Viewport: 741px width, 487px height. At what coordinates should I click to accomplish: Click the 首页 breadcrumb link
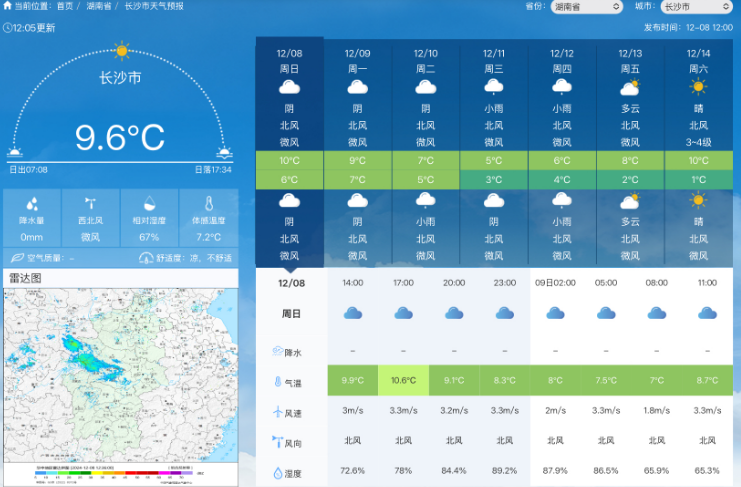65,6
